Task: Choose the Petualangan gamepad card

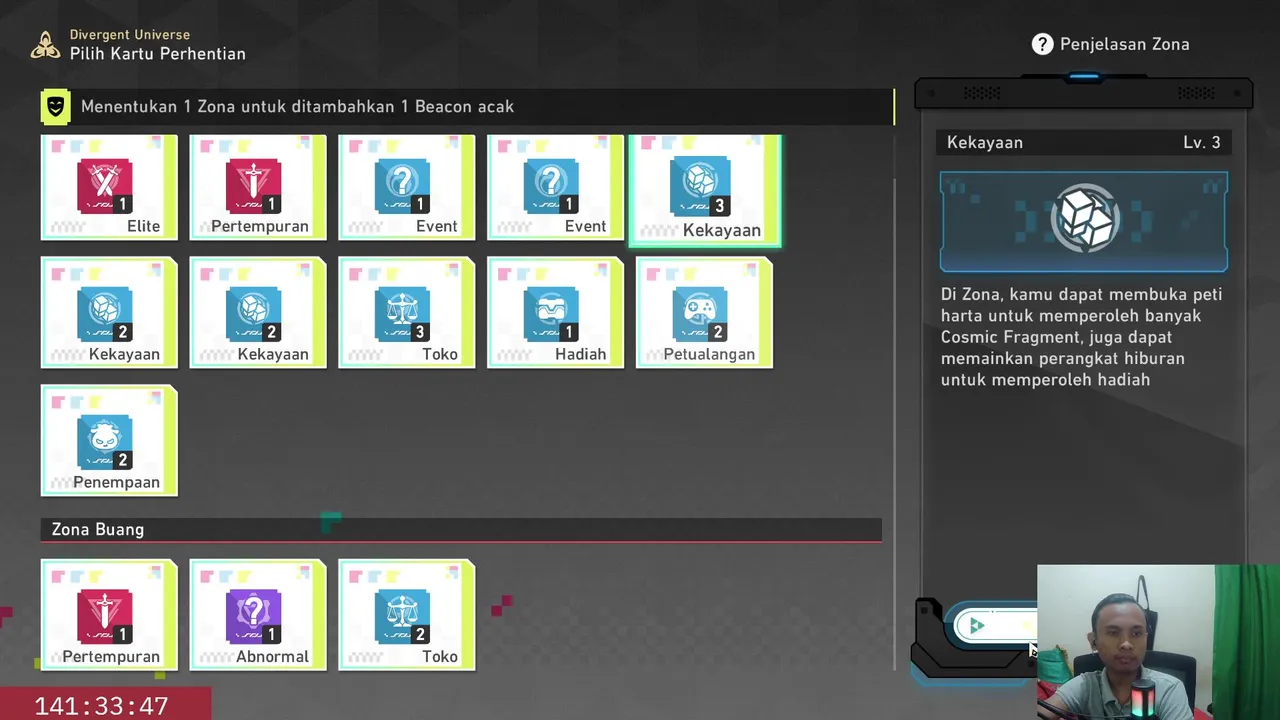Action: tap(704, 313)
